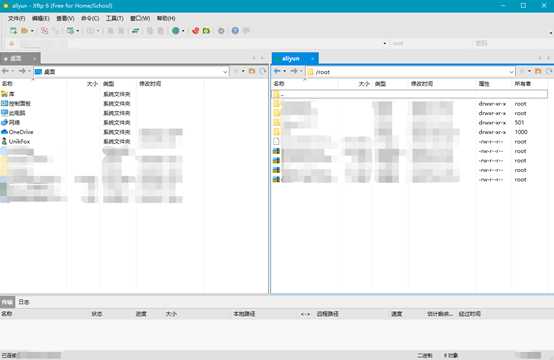Click the 二进制 status bar entry
This screenshot has height=360, width=554.
click(424, 355)
